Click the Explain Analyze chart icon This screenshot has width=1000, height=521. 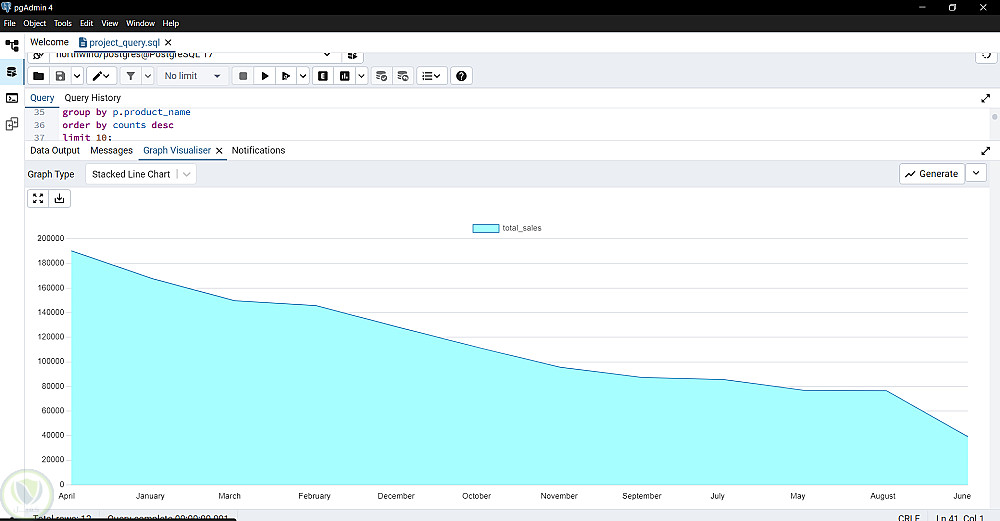(x=344, y=76)
